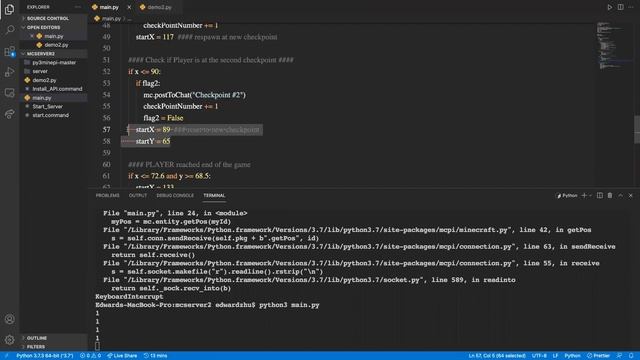Click the Python terminal label in panel

pos(567,196)
